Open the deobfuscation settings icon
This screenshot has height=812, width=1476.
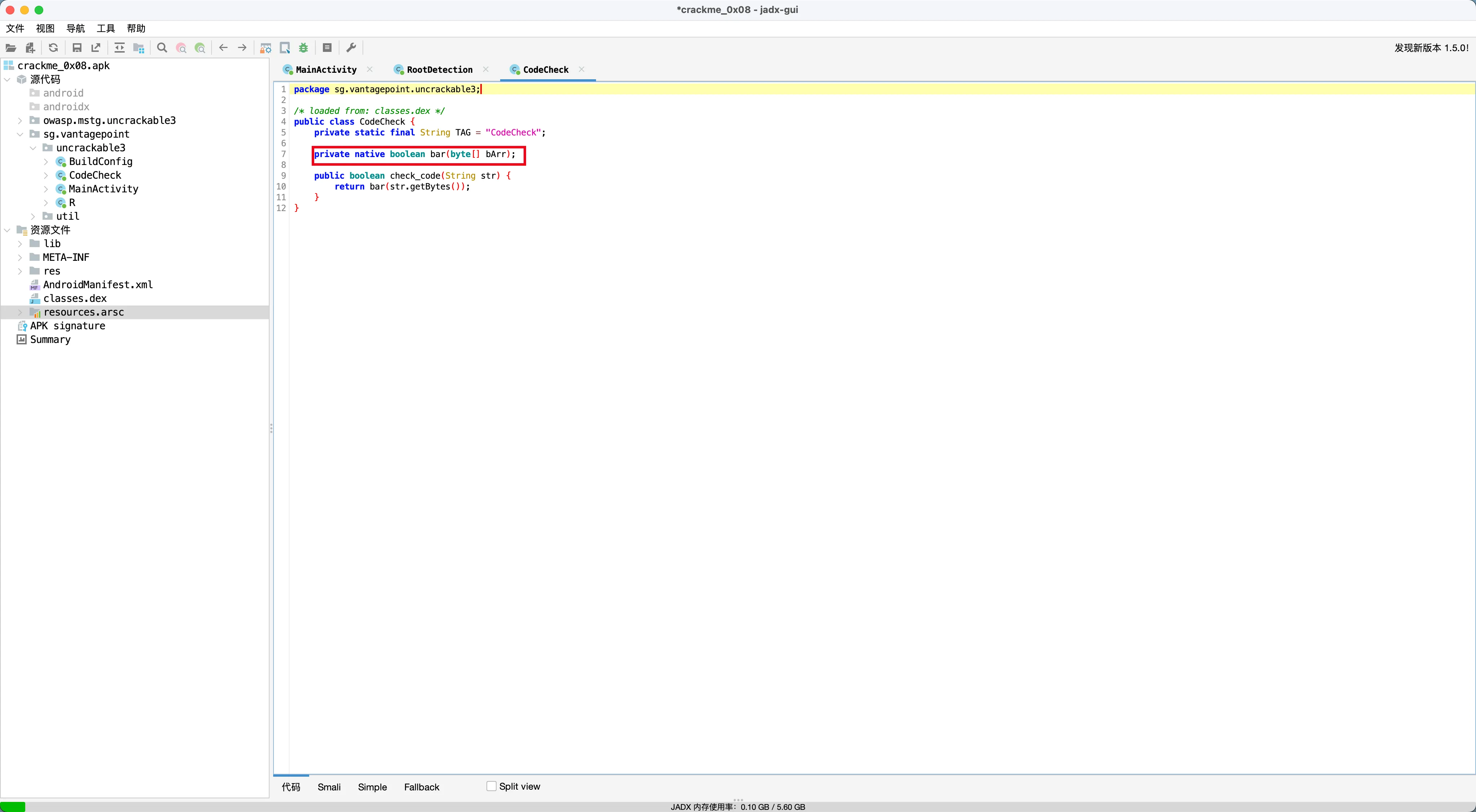[x=265, y=48]
